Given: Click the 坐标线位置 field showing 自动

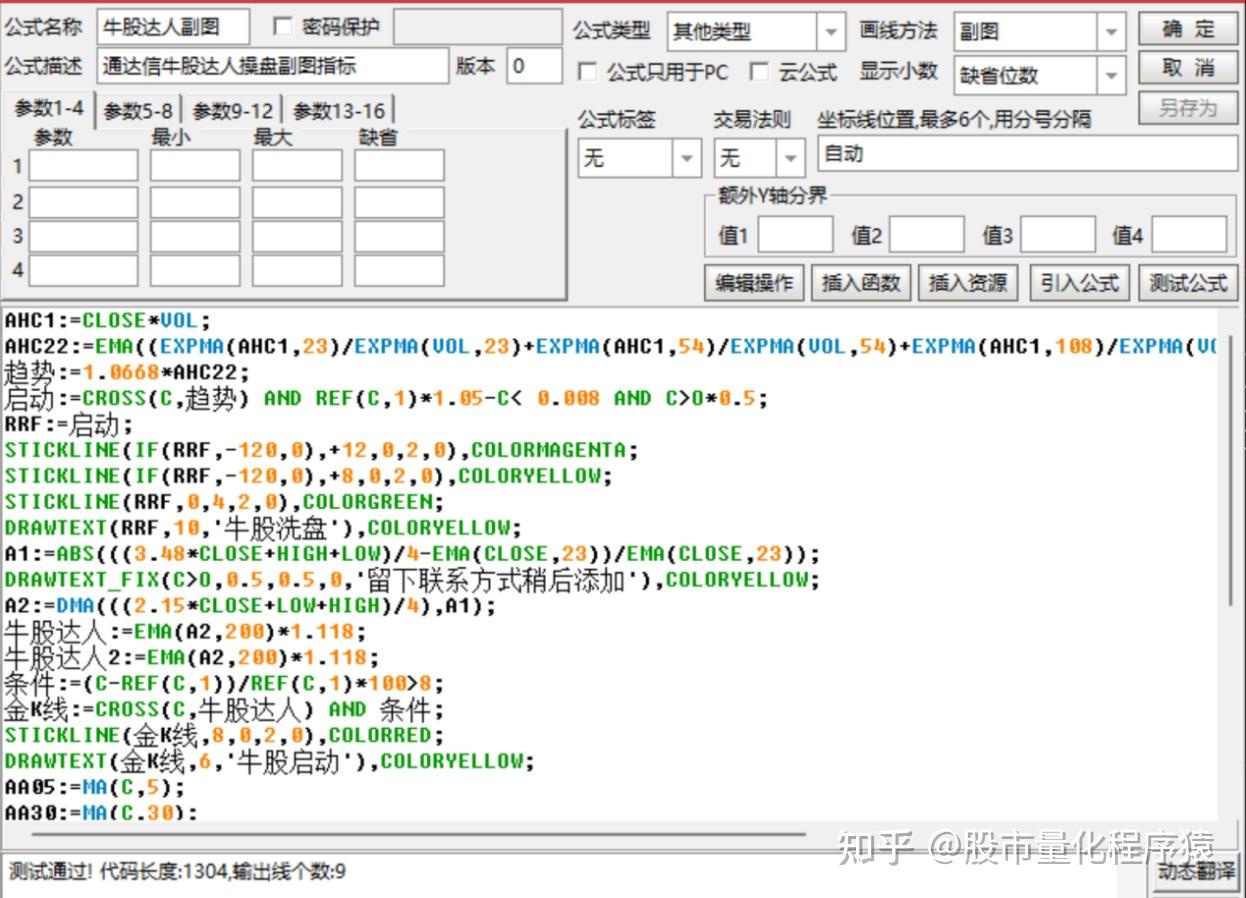Looking at the screenshot, I should (x=1027, y=155).
